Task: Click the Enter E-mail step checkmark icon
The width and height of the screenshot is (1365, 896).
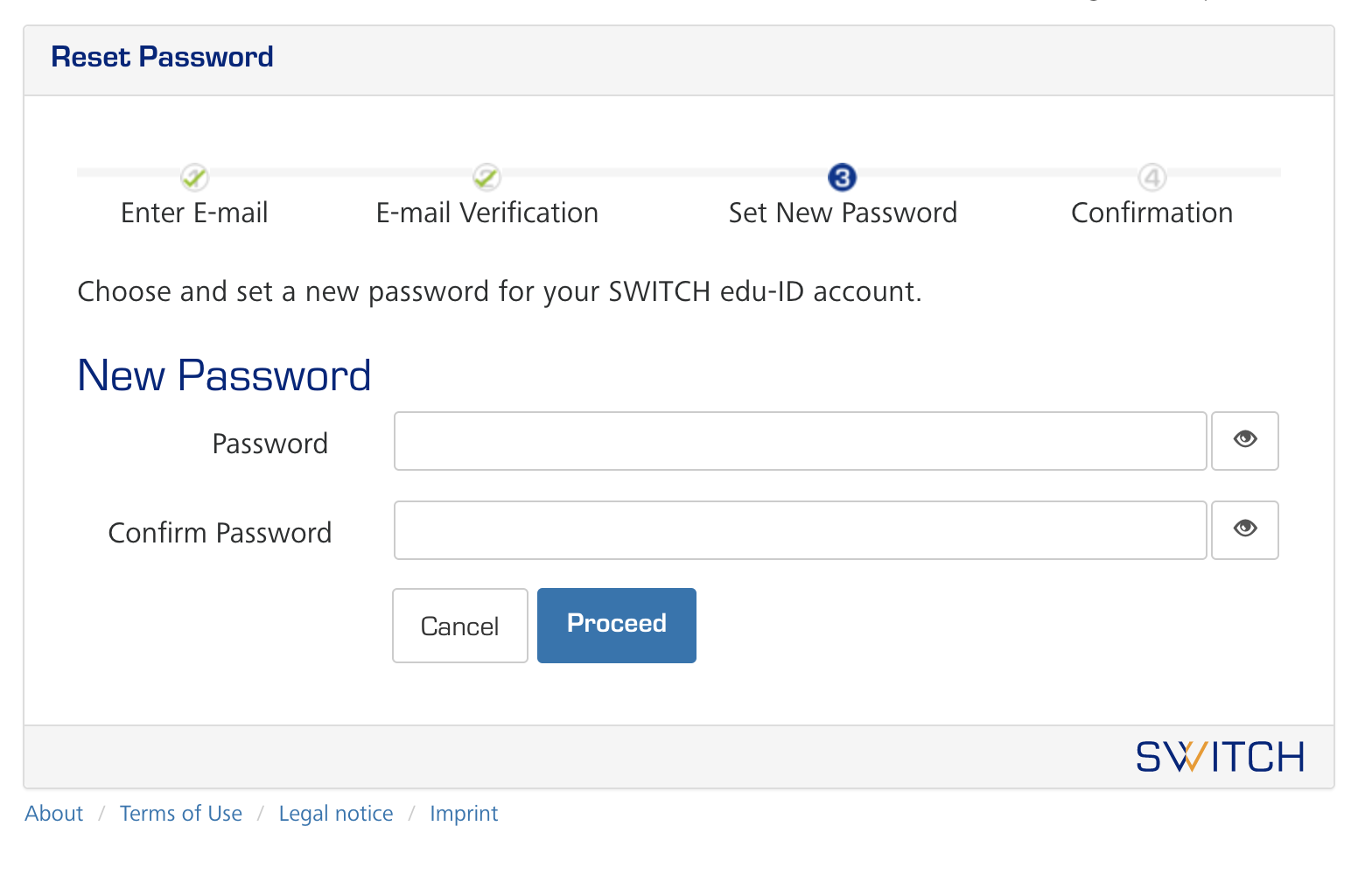Action: [x=194, y=178]
